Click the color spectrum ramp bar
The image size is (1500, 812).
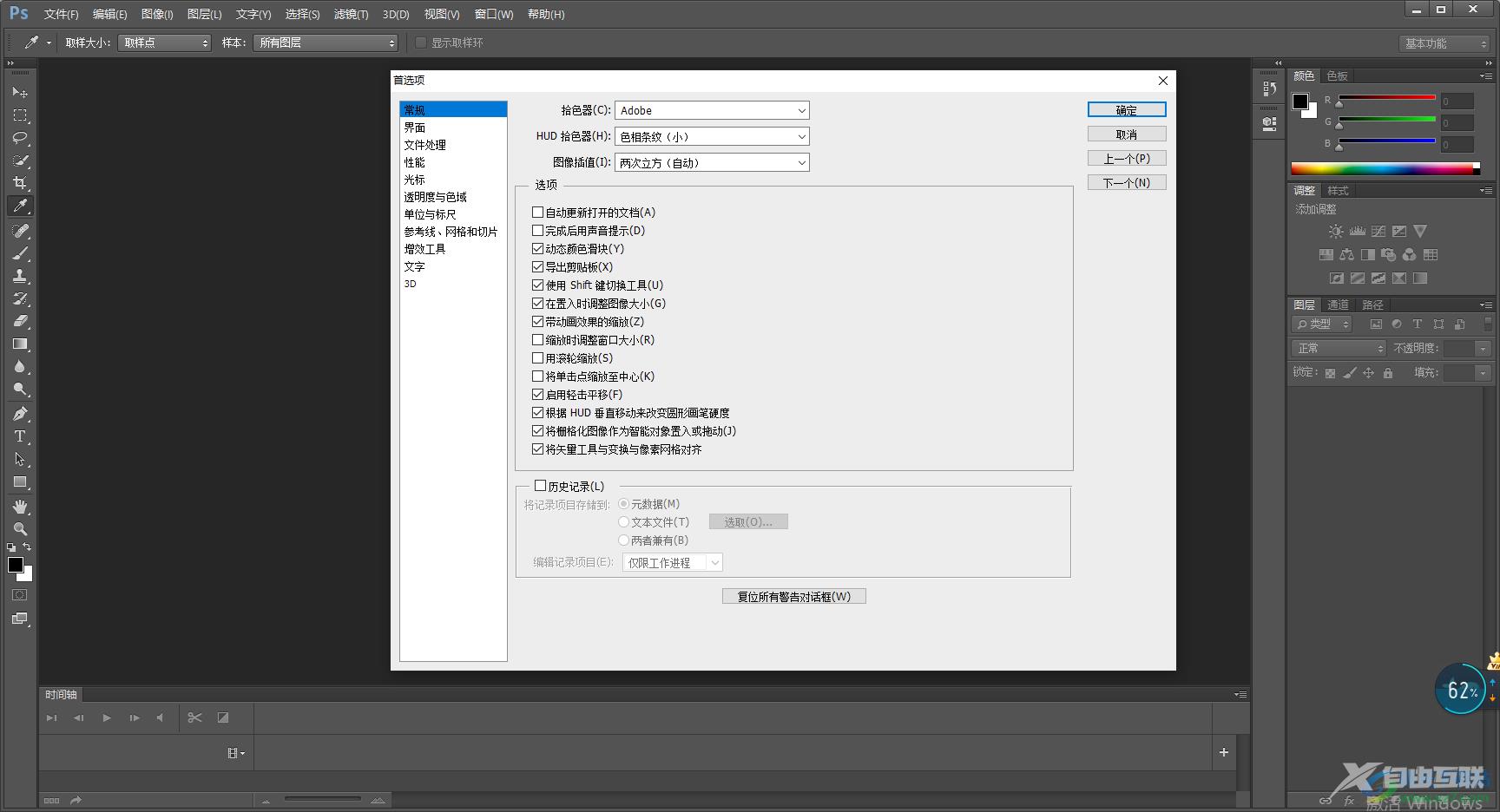click(1385, 168)
